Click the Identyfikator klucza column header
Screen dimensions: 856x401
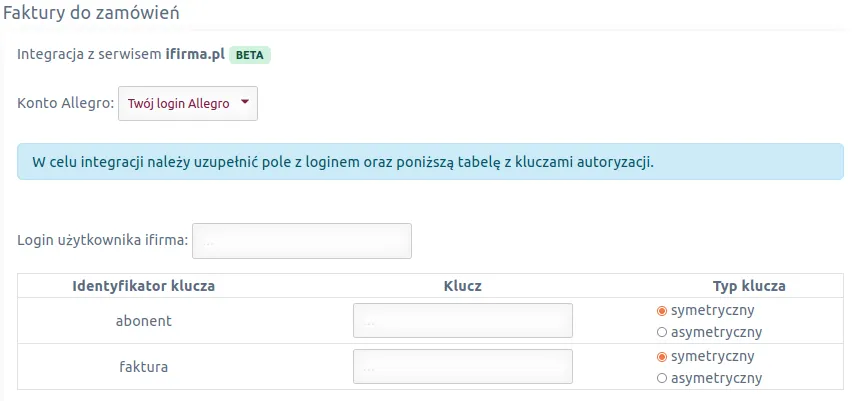tap(143, 286)
